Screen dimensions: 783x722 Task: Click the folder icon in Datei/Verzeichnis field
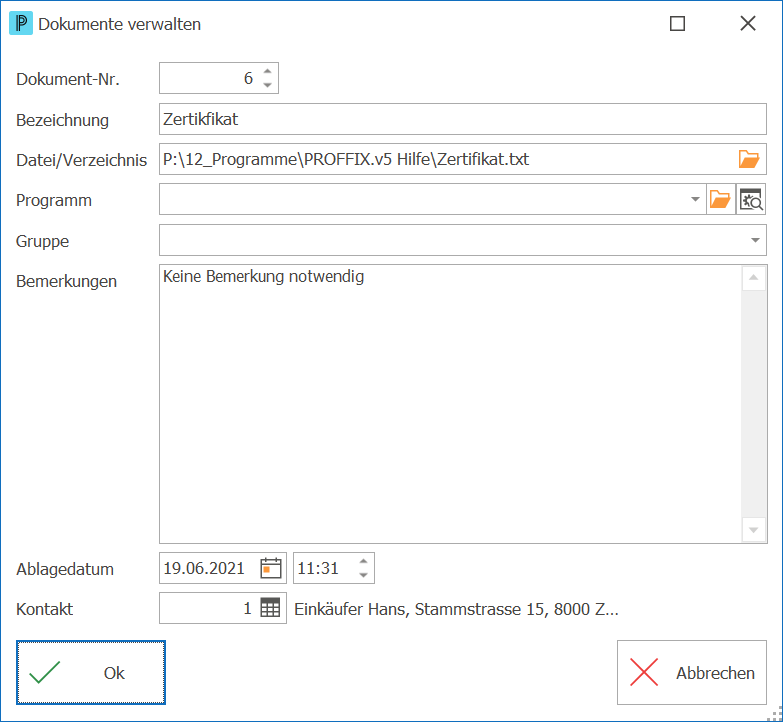(x=749, y=159)
